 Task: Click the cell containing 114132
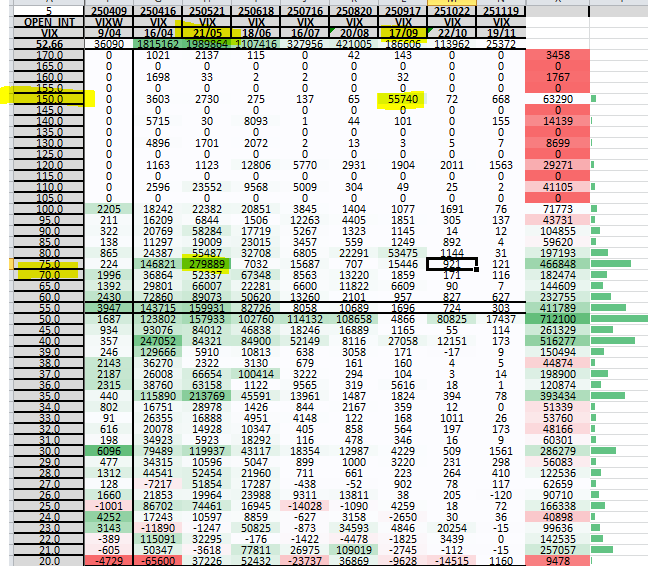point(305,319)
